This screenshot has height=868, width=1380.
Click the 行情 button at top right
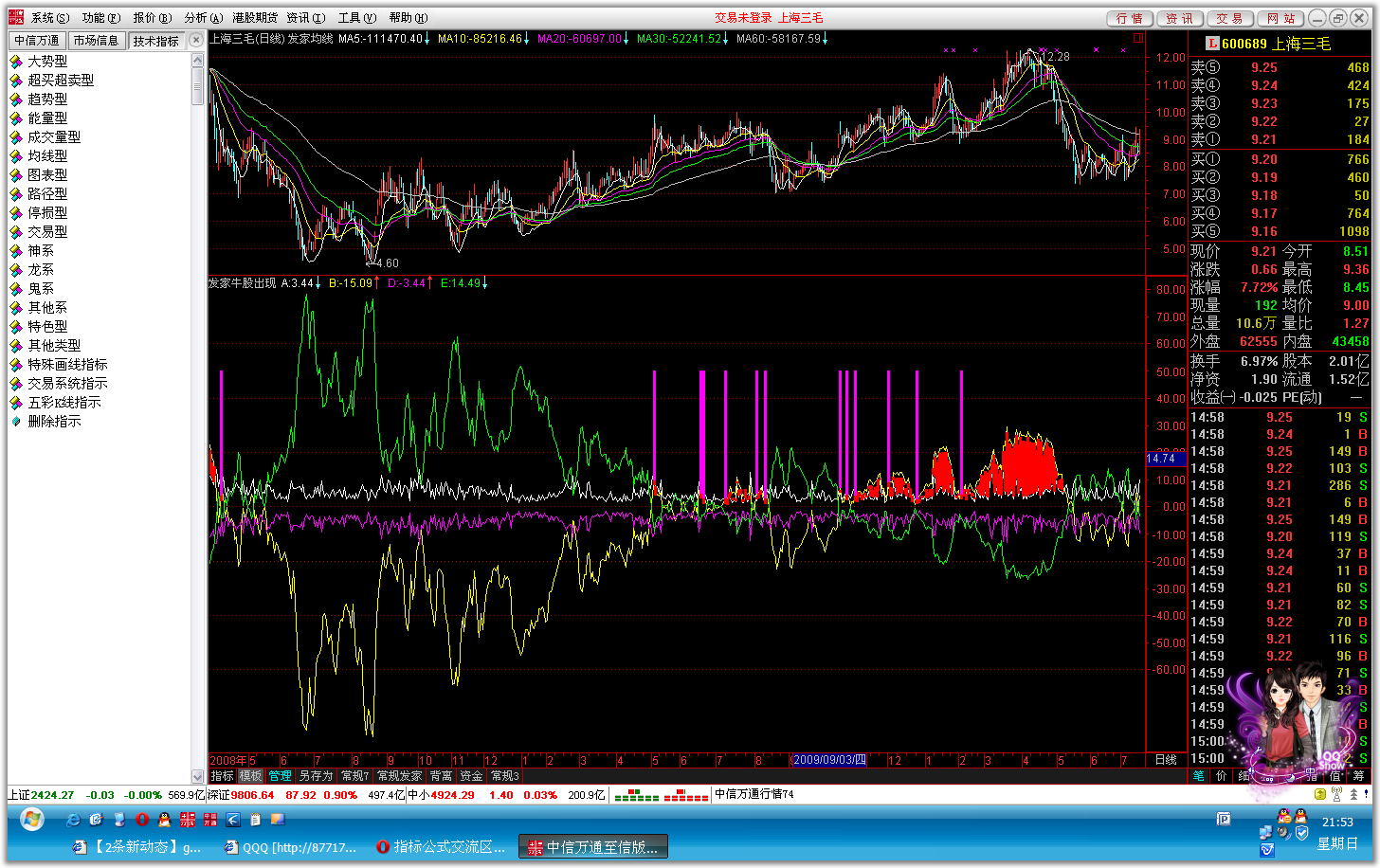[x=1129, y=18]
